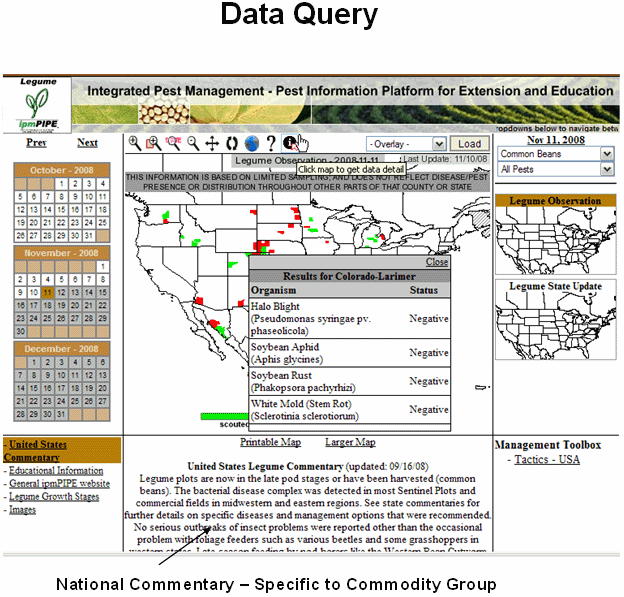Activate the pan map arrows tool
This screenshot has height=597, width=624.
pyautogui.click(x=212, y=143)
